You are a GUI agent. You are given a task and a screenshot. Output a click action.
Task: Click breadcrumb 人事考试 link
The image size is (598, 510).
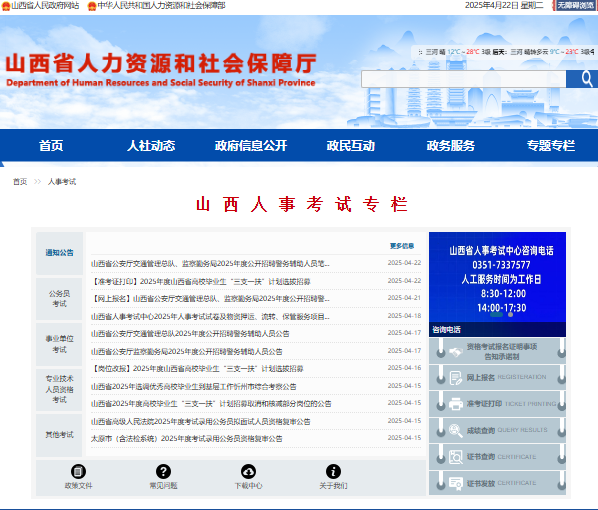62,182
